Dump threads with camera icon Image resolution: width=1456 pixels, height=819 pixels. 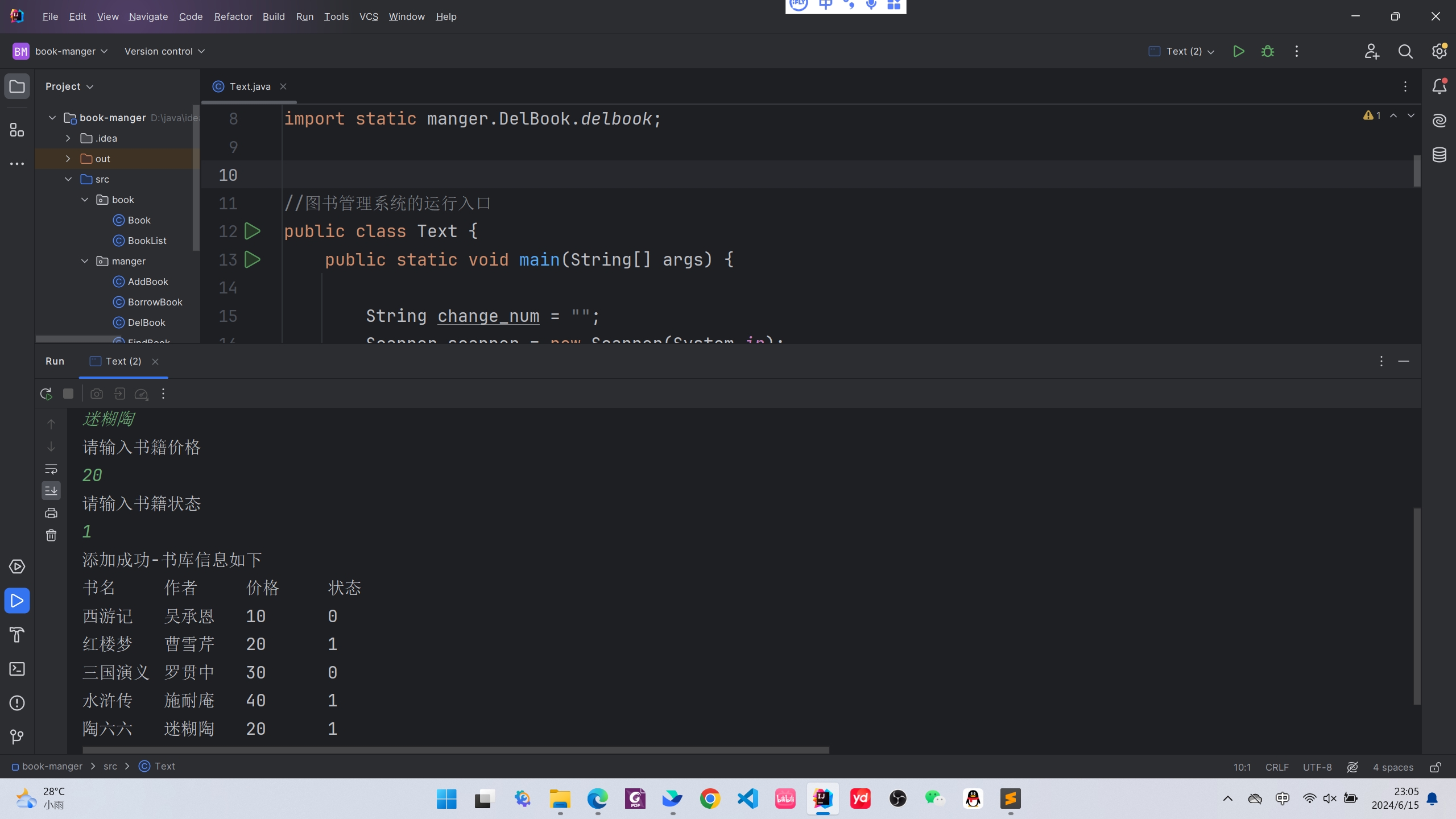pos(97,394)
